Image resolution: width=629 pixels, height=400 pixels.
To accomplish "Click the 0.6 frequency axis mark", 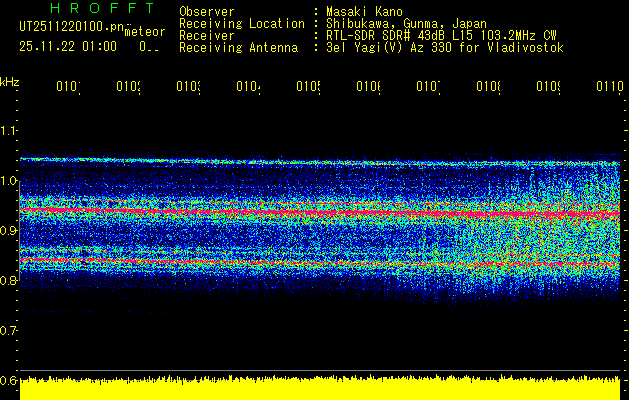I will coord(9,380).
